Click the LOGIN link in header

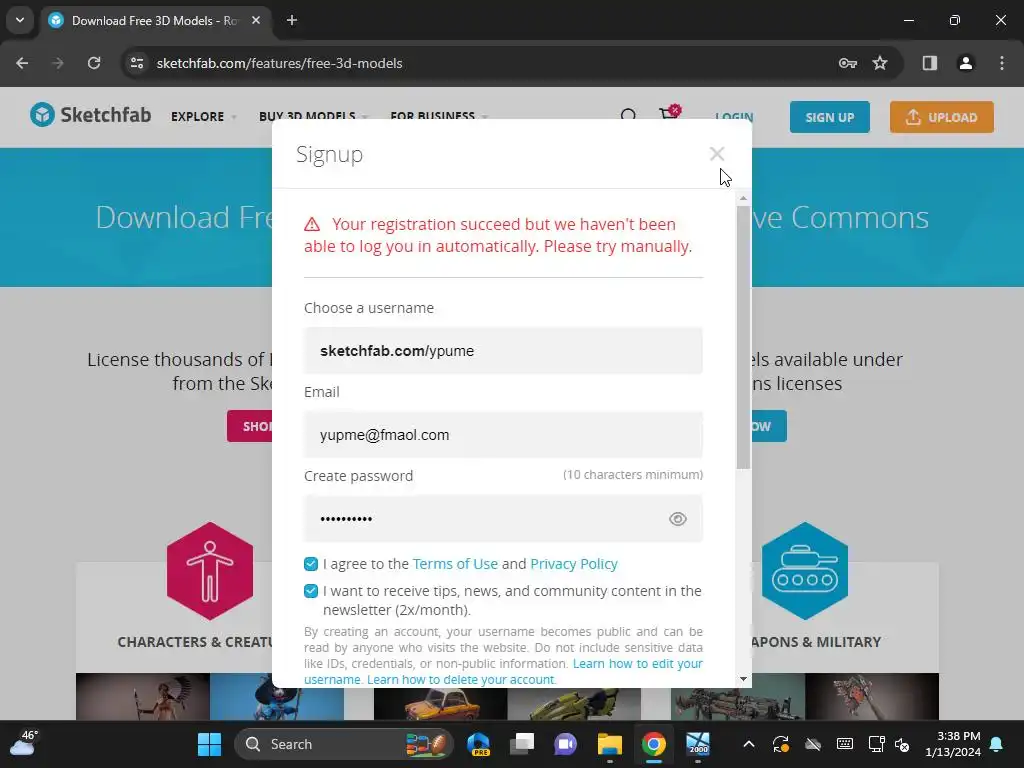point(734,117)
